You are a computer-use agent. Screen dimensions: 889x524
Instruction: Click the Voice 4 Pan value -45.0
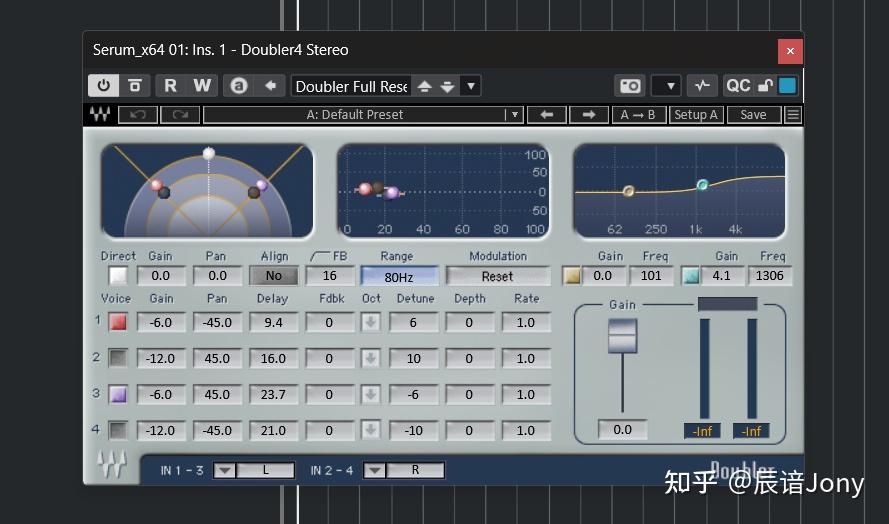(x=217, y=430)
